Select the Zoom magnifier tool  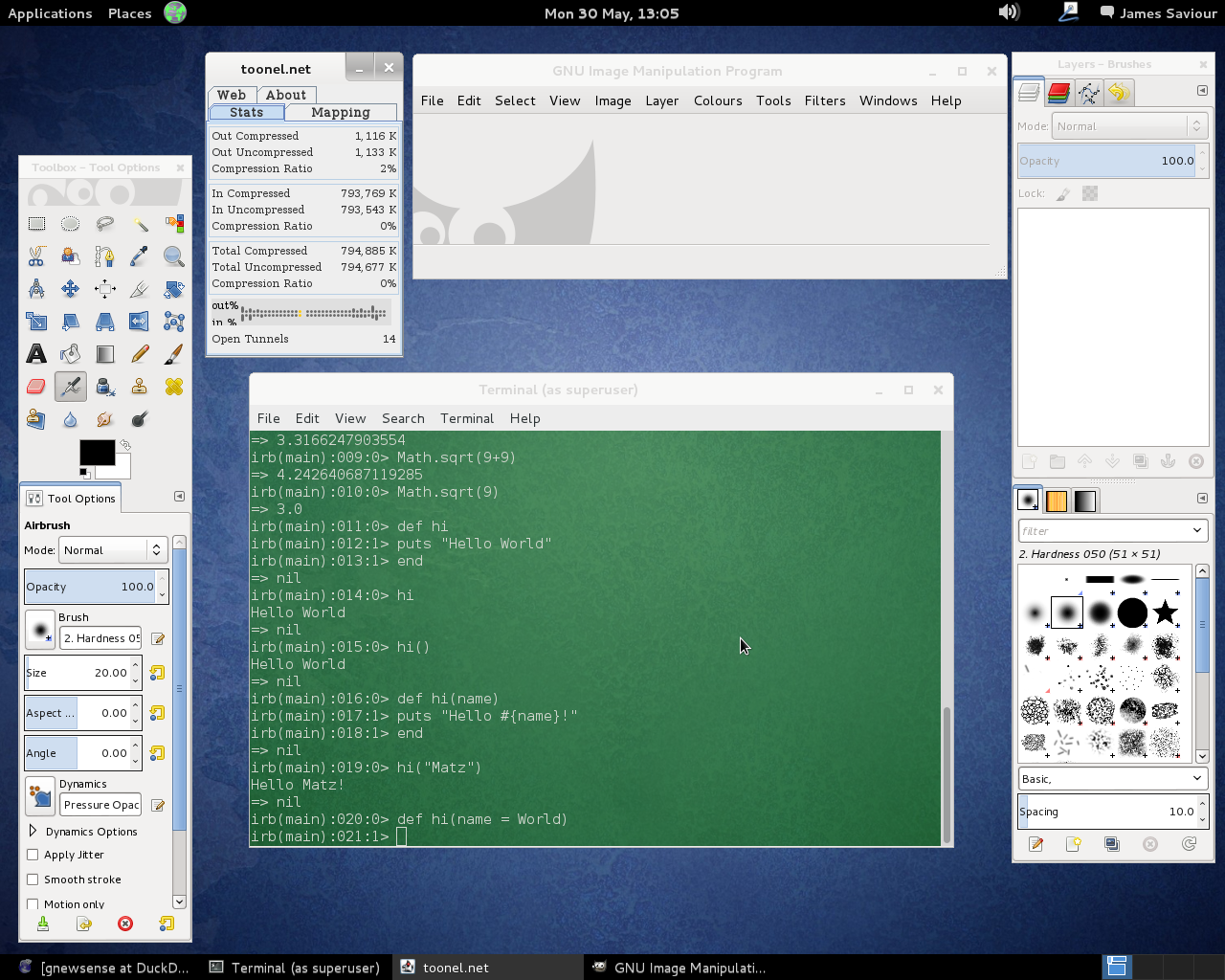tap(173, 256)
